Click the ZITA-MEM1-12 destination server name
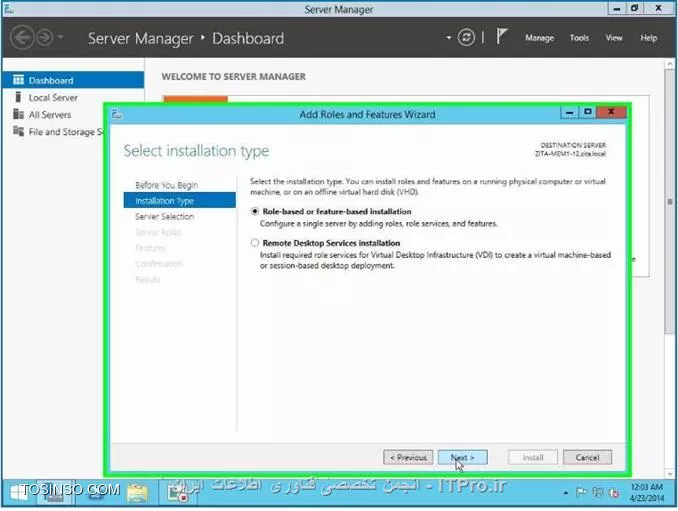 pos(570,154)
